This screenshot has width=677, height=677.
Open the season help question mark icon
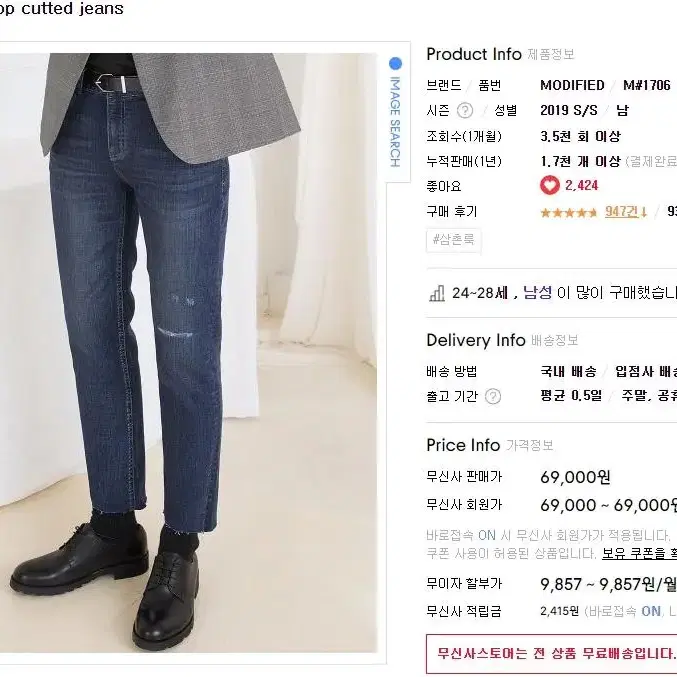[465, 111]
